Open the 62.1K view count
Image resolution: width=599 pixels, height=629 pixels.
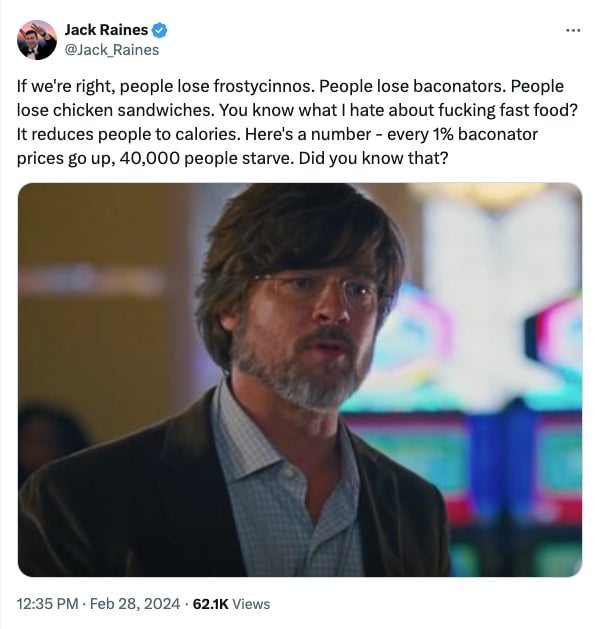tap(210, 604)
